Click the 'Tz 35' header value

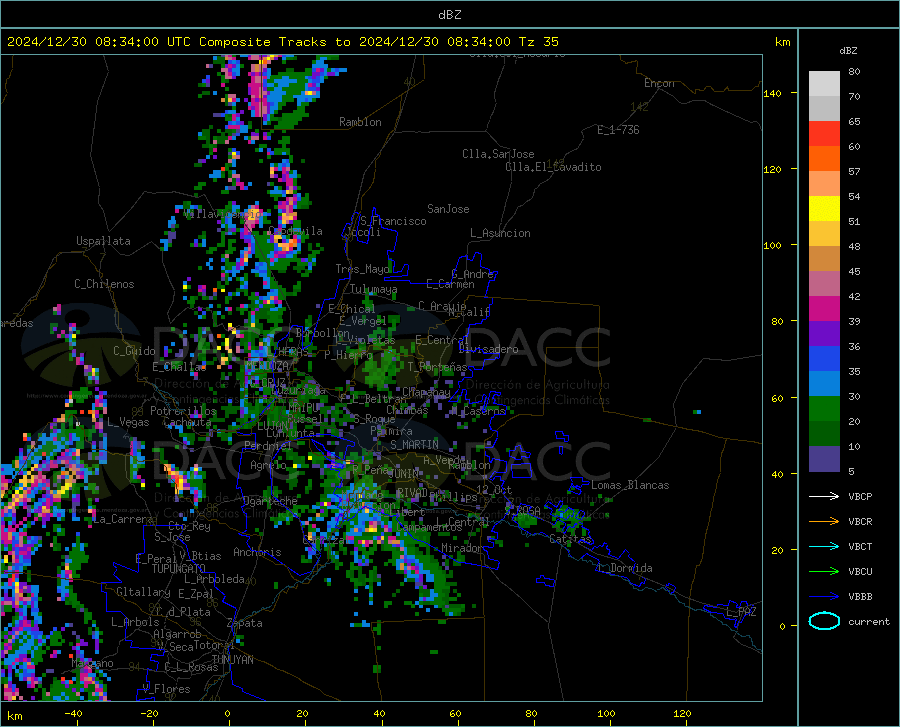click(x=538, y=42)
